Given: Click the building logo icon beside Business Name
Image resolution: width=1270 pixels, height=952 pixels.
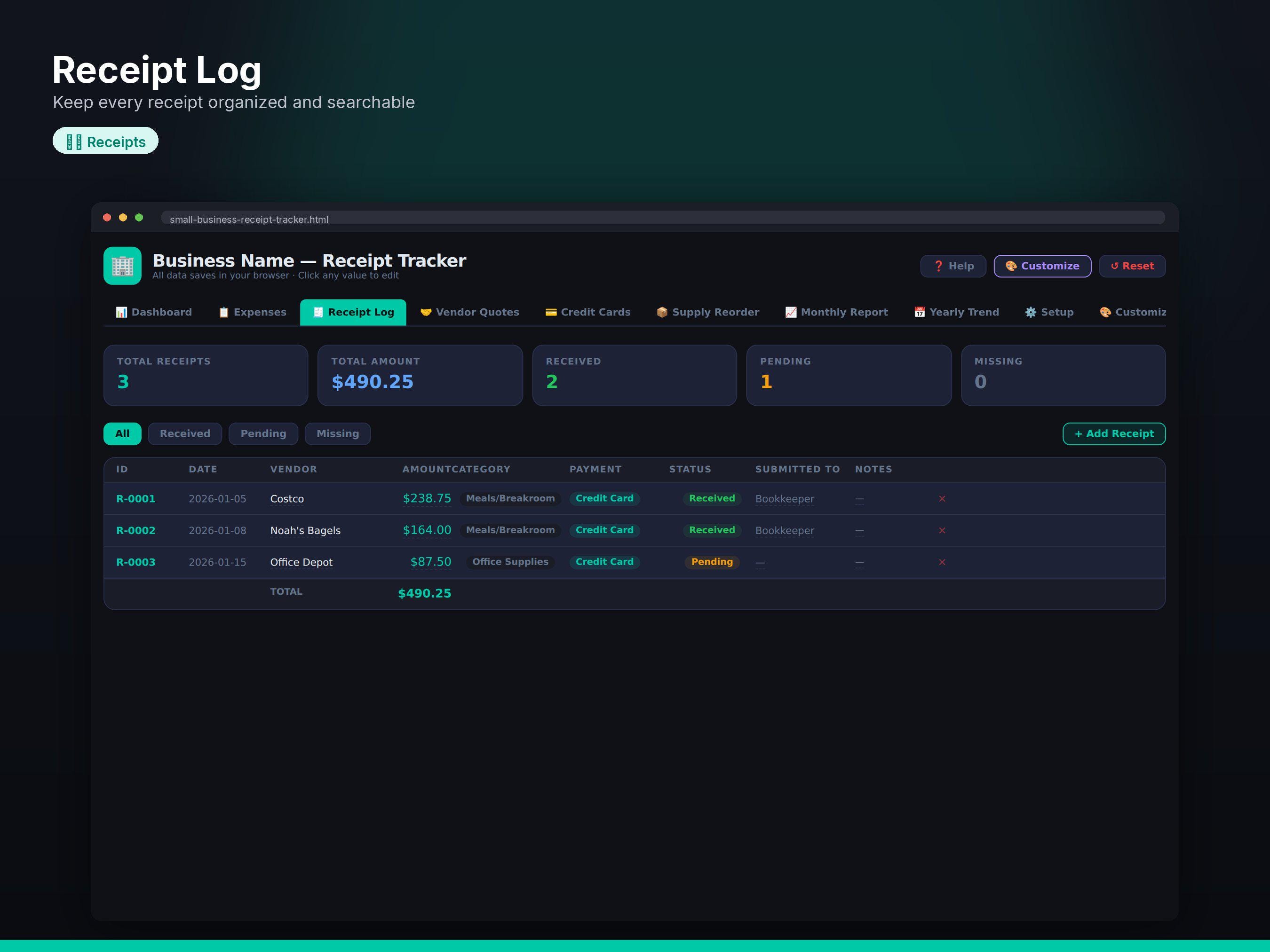Looking at the screenshot, I should click(122, 266).
